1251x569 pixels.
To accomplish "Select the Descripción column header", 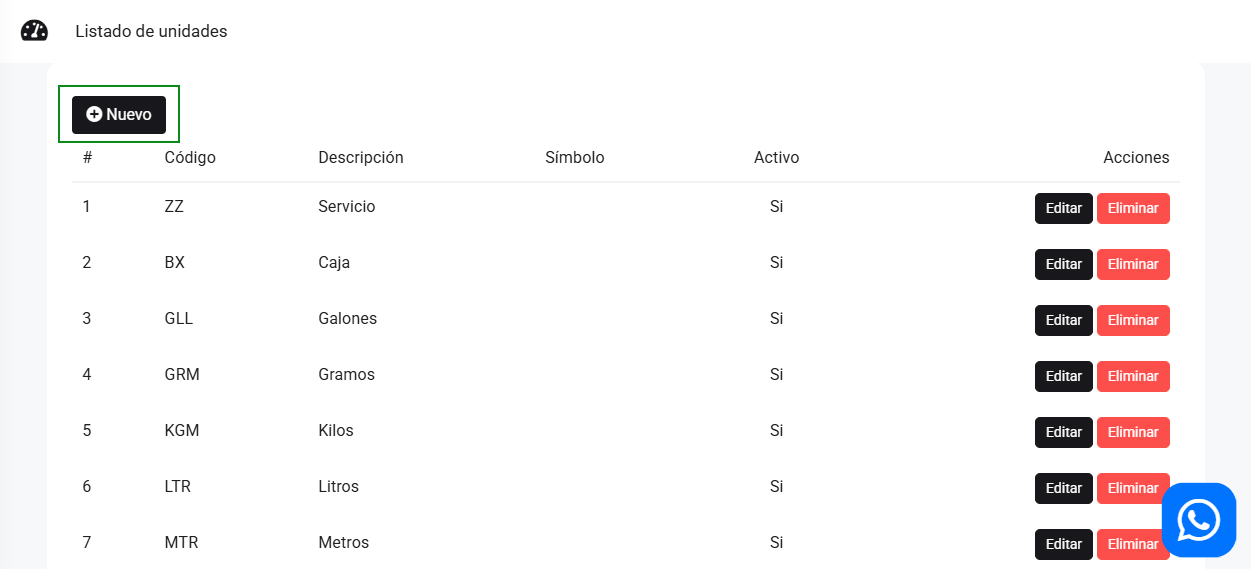I will [360, 158].
